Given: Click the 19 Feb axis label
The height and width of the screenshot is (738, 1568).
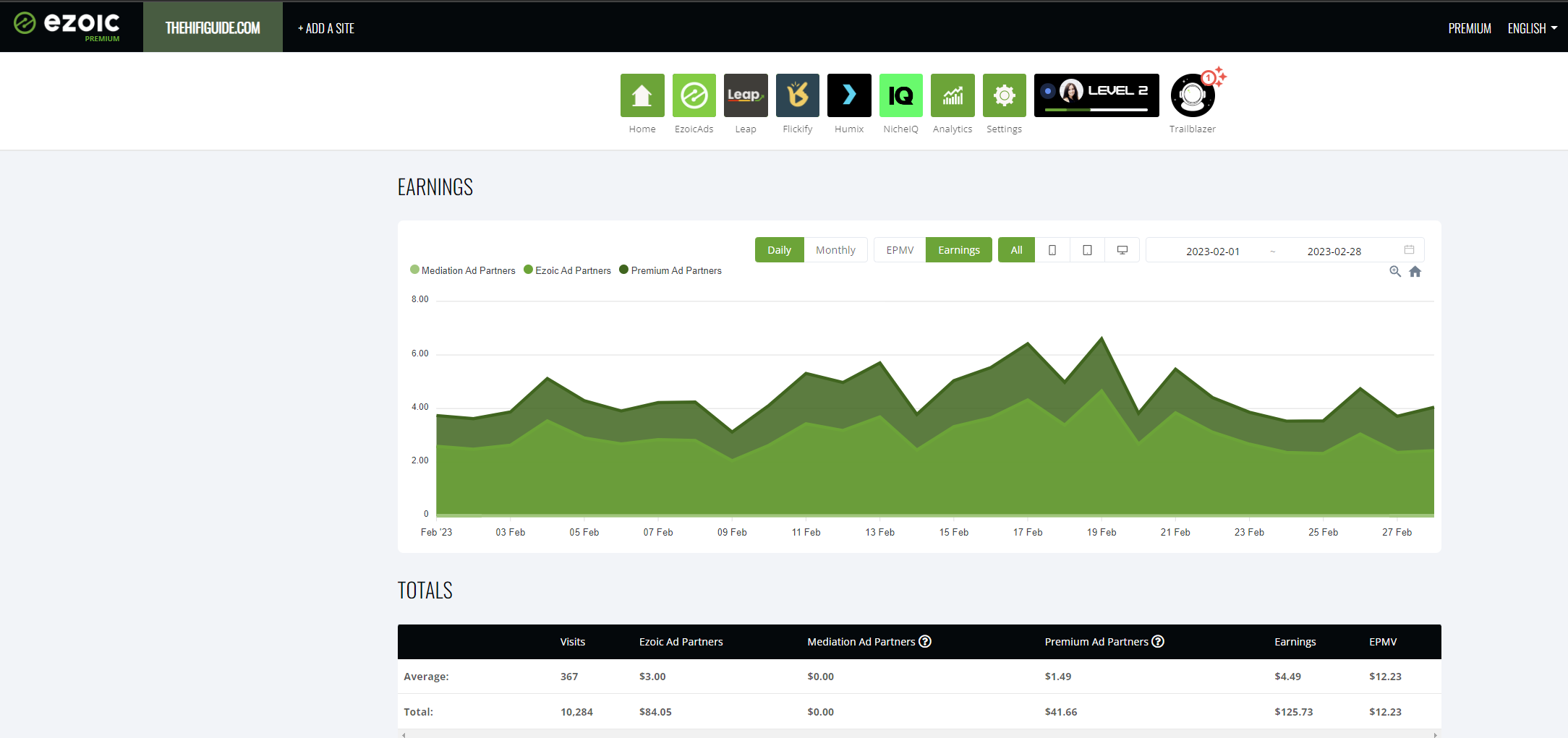Looking at the screenshot, I should (1102, 532).
